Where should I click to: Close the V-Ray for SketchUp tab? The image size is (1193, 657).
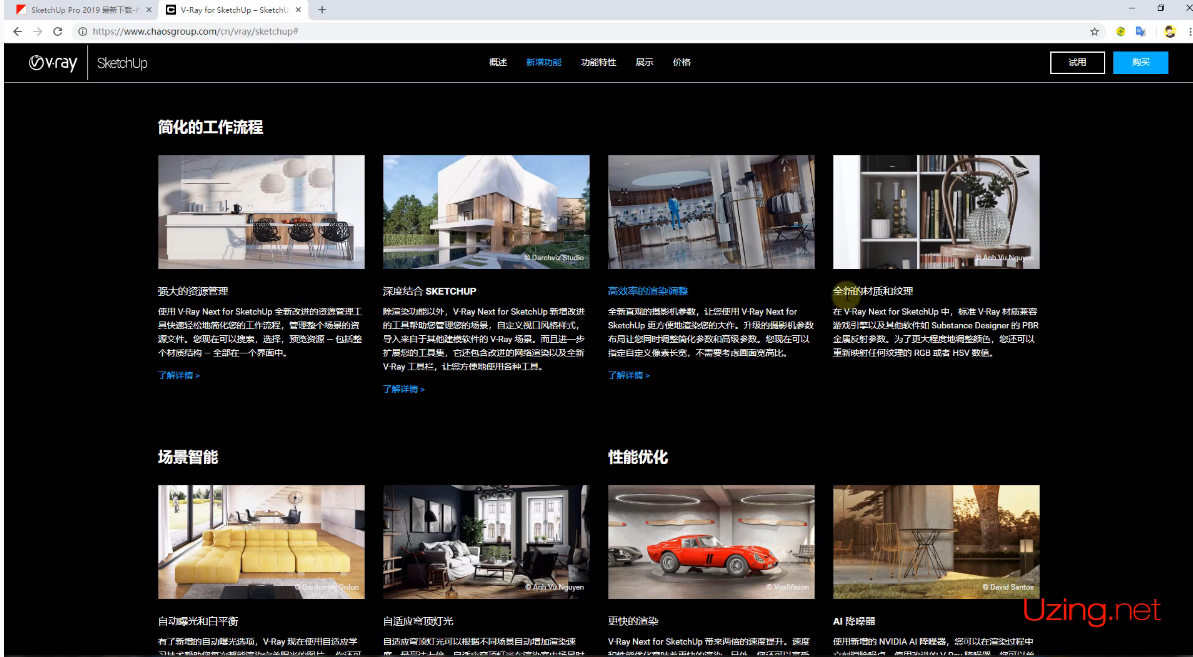click(x=299, y=10)
